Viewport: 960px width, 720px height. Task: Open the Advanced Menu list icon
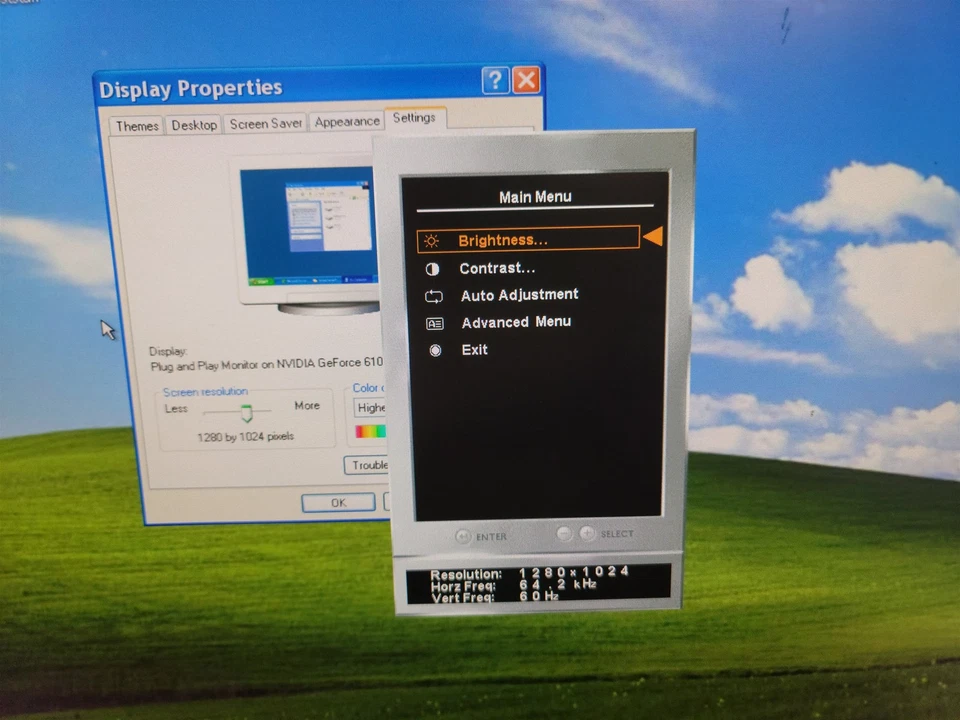tap(433, 323)
